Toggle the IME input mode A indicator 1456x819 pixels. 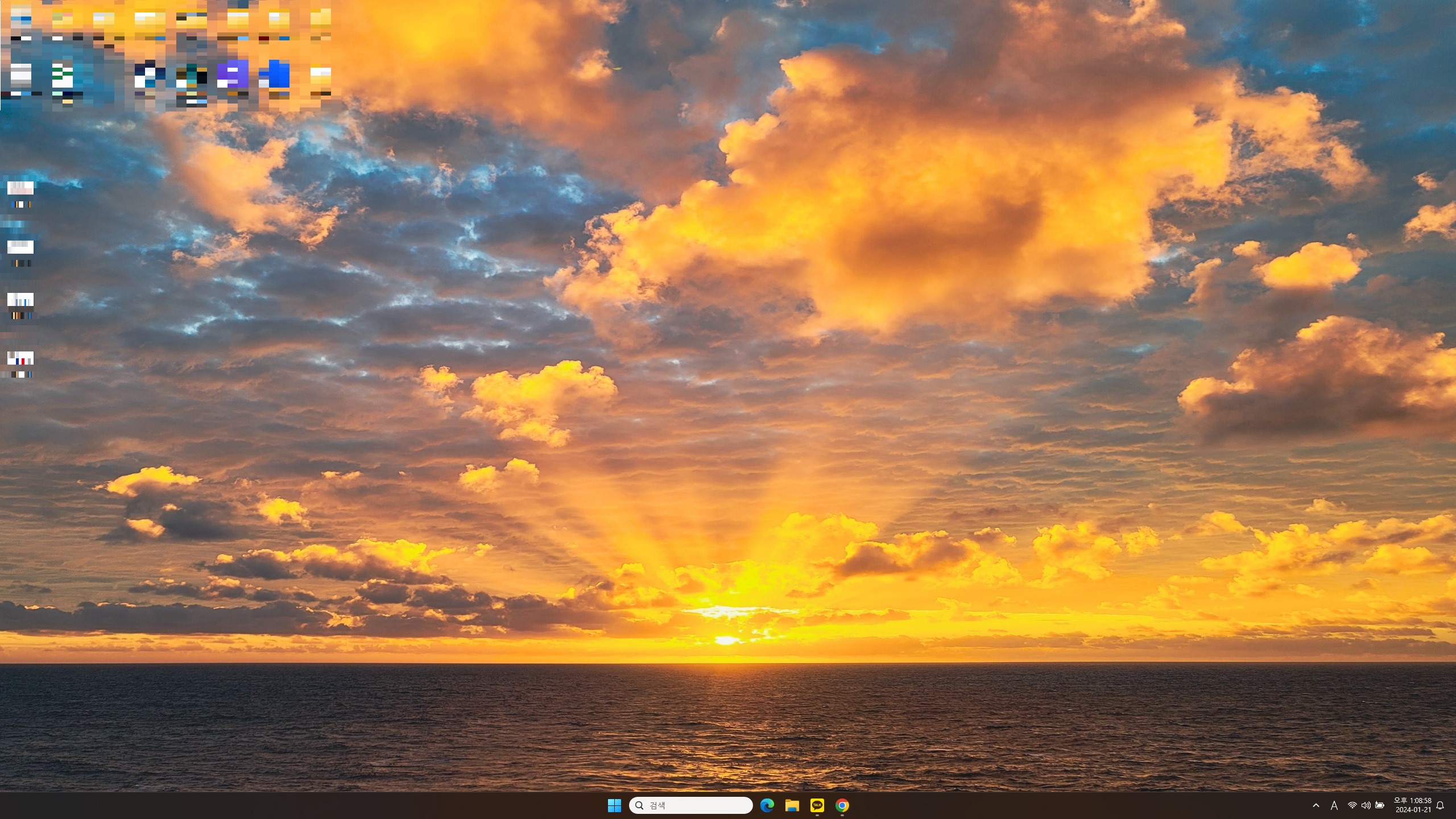pos(1334,805)
